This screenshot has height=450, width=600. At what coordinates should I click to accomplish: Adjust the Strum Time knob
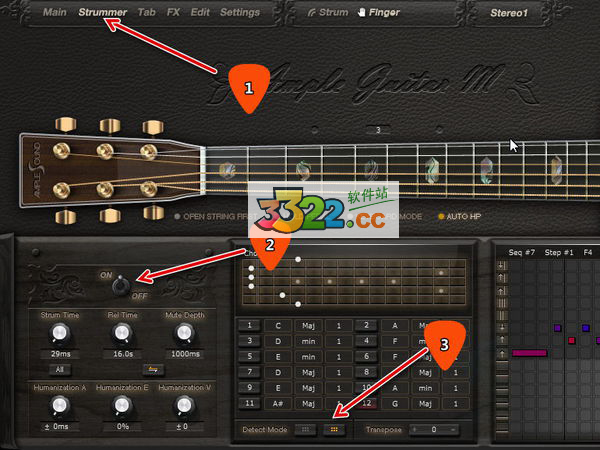pos(60,334)
